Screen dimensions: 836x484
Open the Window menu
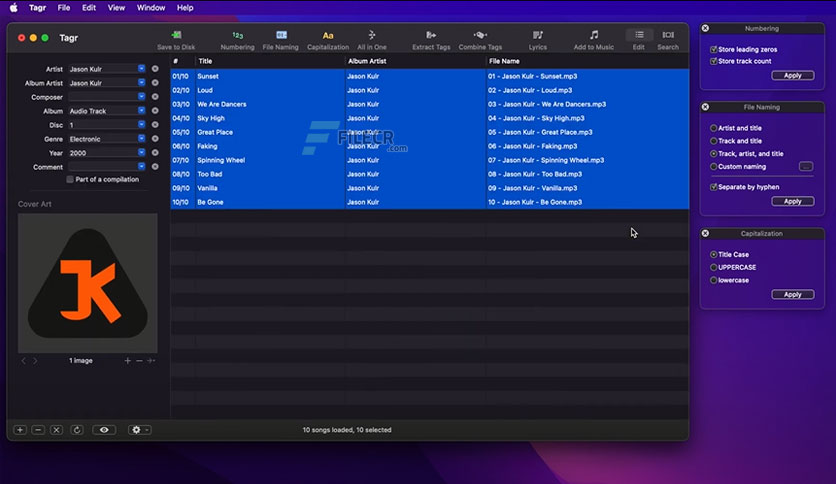(x=151, y=7)
